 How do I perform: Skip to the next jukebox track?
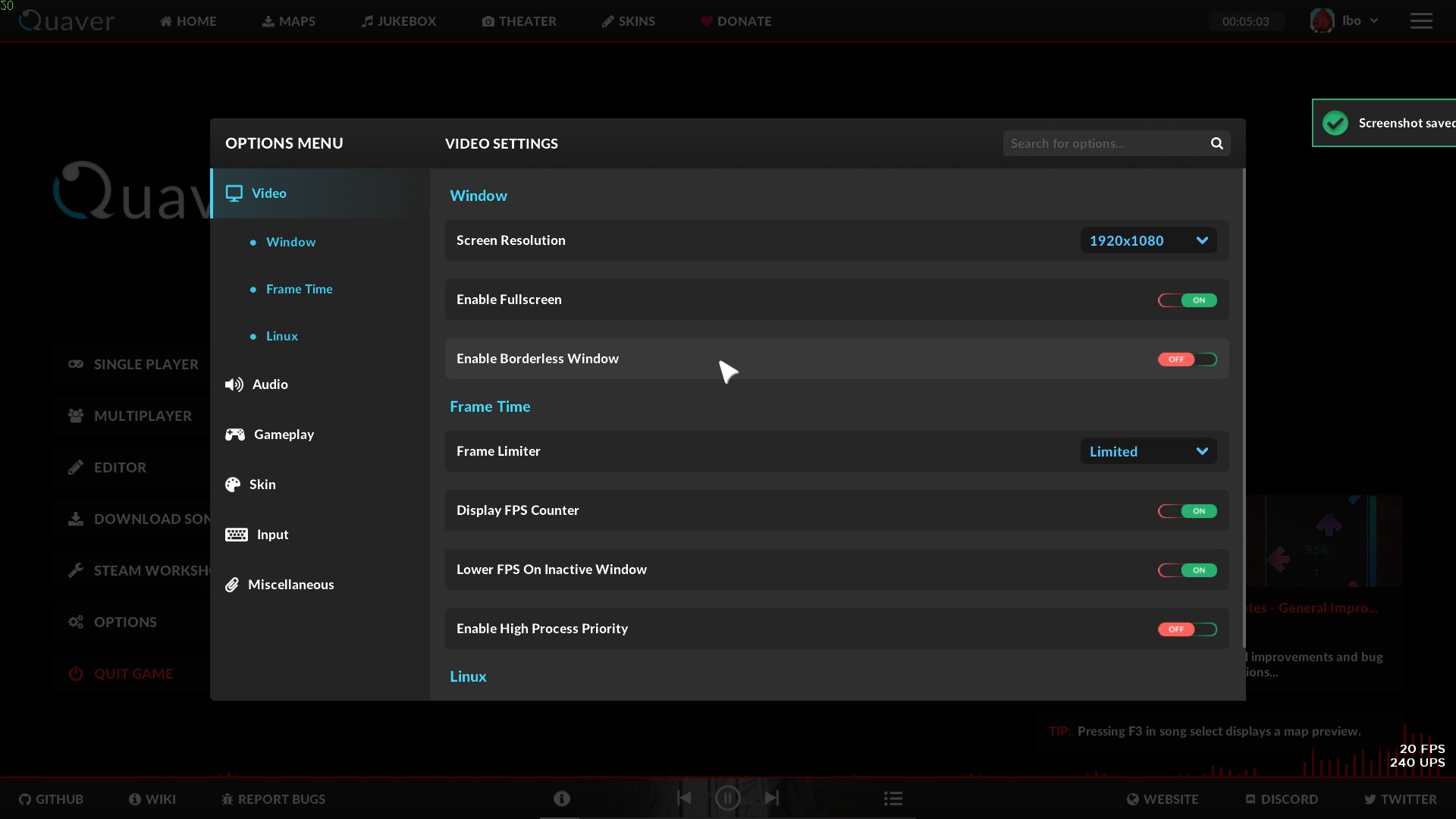[772, 798]
